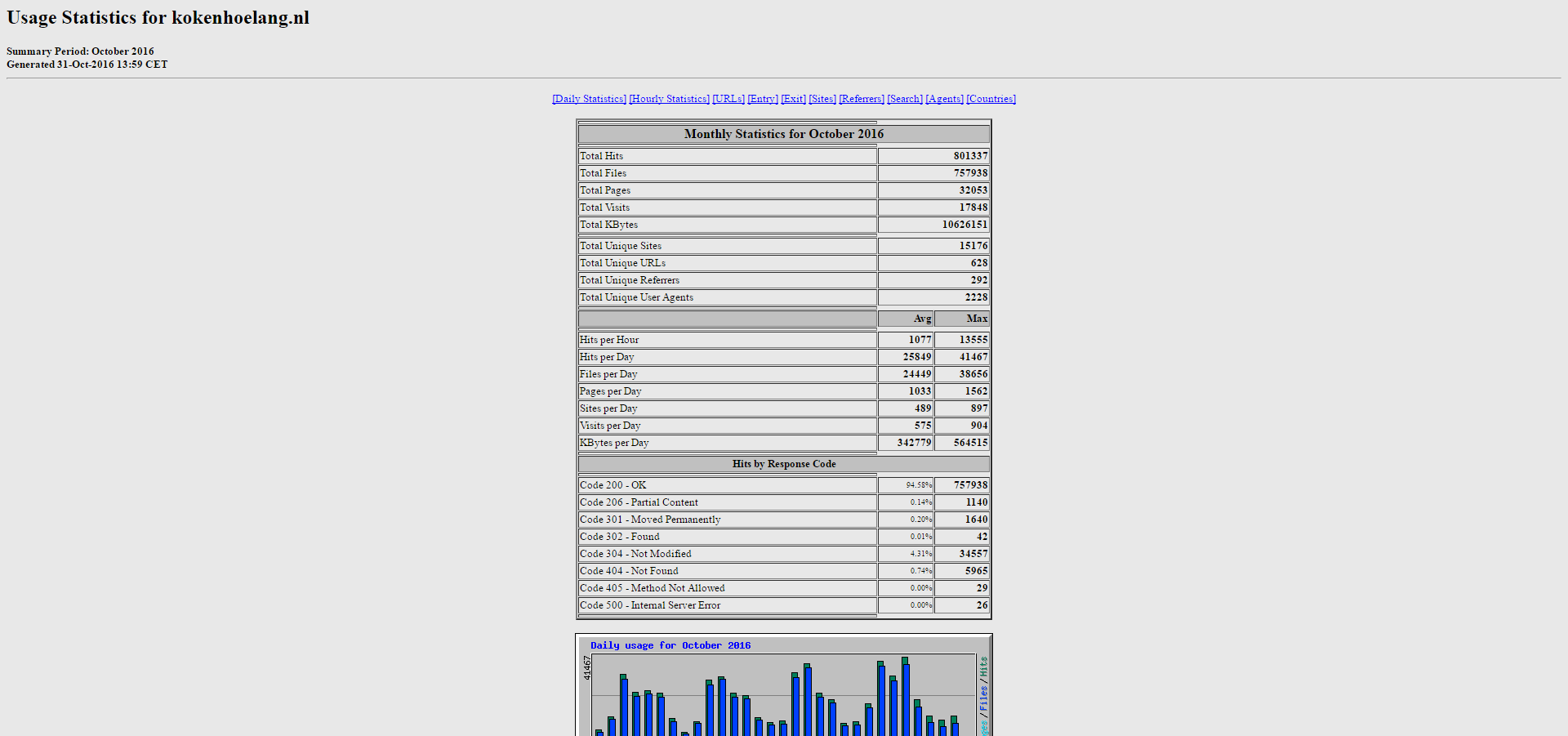This screenshot has width=1568, height=736.
Task: Select the Sites per Day average 489
Action: click(x=923, y=408)
